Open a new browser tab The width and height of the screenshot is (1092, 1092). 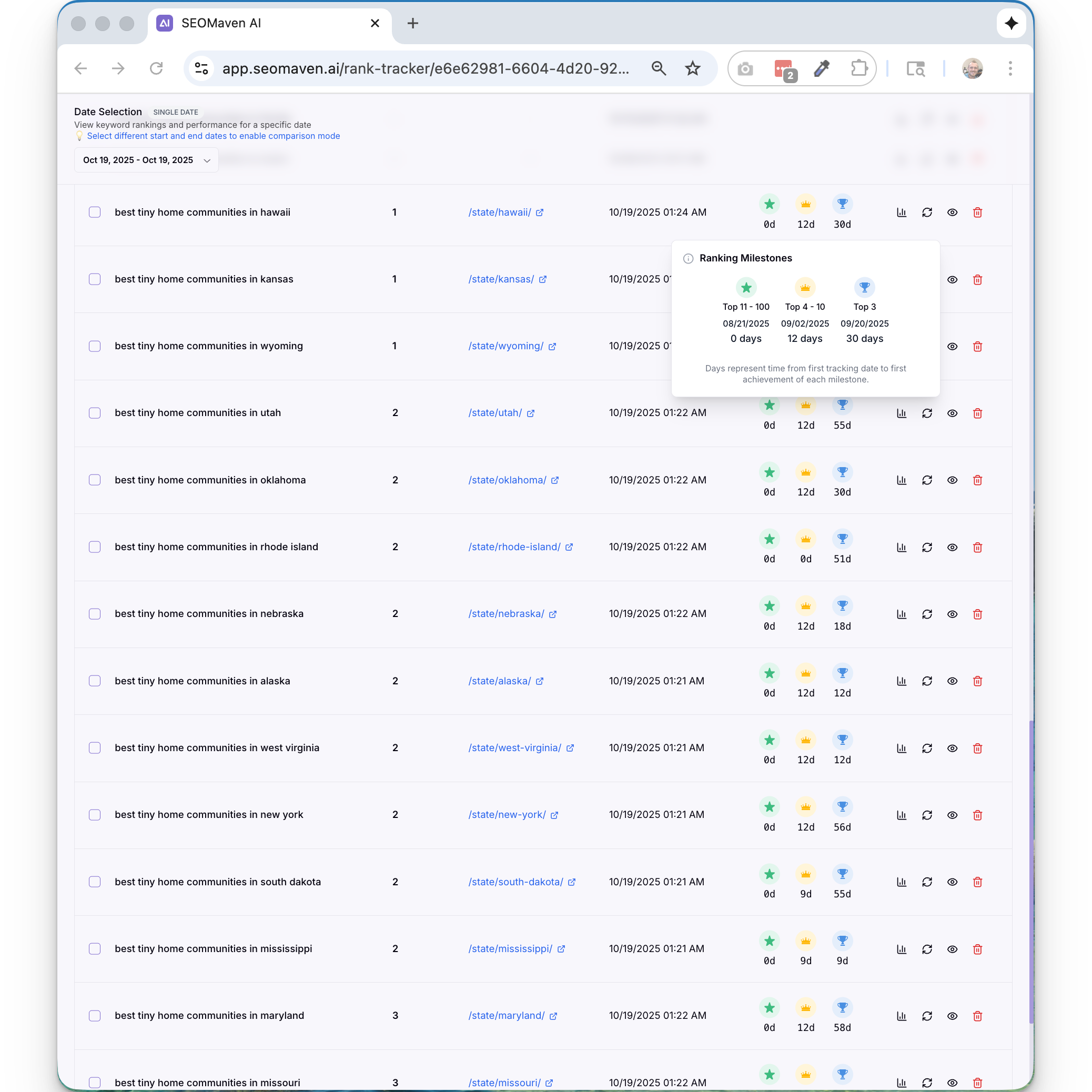pyautogui.click(x=412, y=23)
